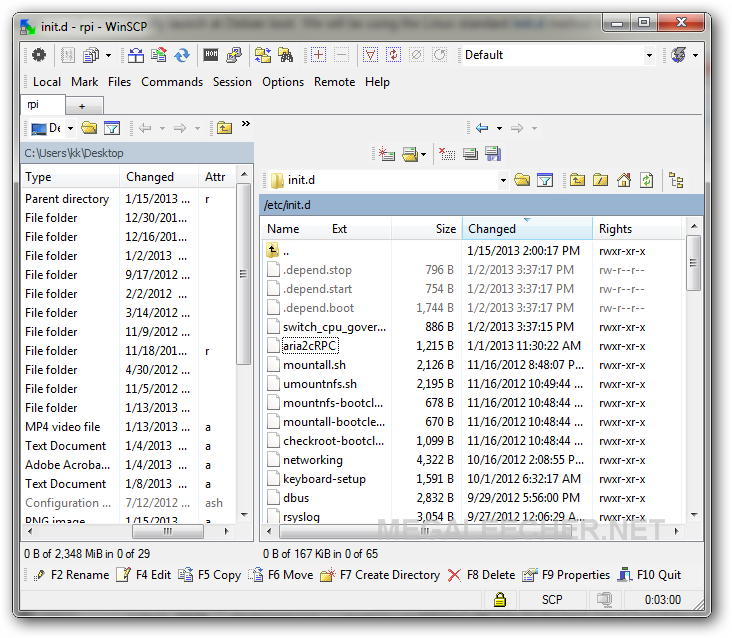This screenshot has height=638, width=732.
Task: Click the Invert Selection arrows icon
Action: (394, 55)
